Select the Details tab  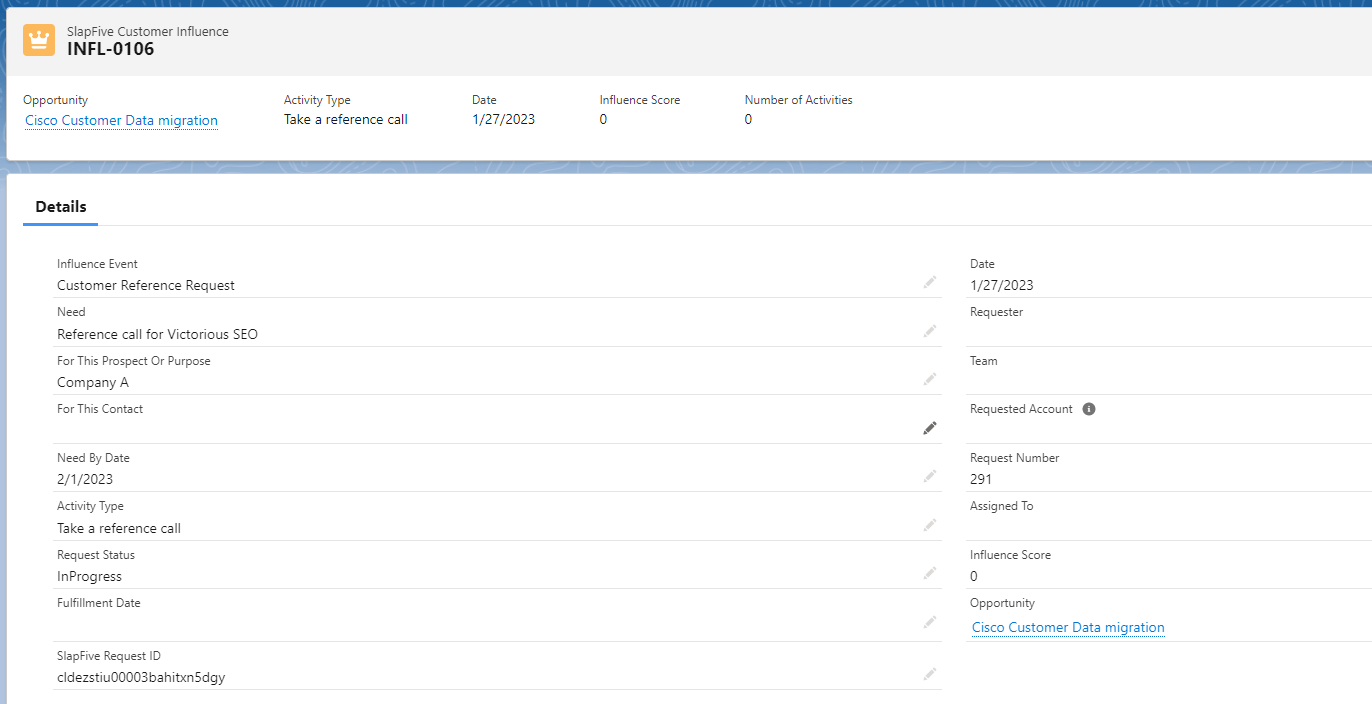pyautogui.click(x=61, y=207)
